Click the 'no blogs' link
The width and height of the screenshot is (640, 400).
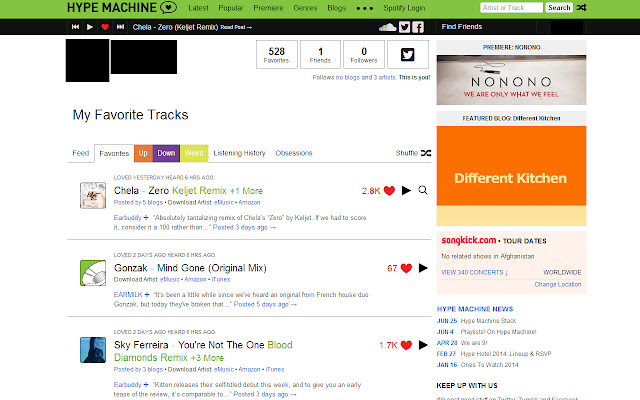click(348, 77)
